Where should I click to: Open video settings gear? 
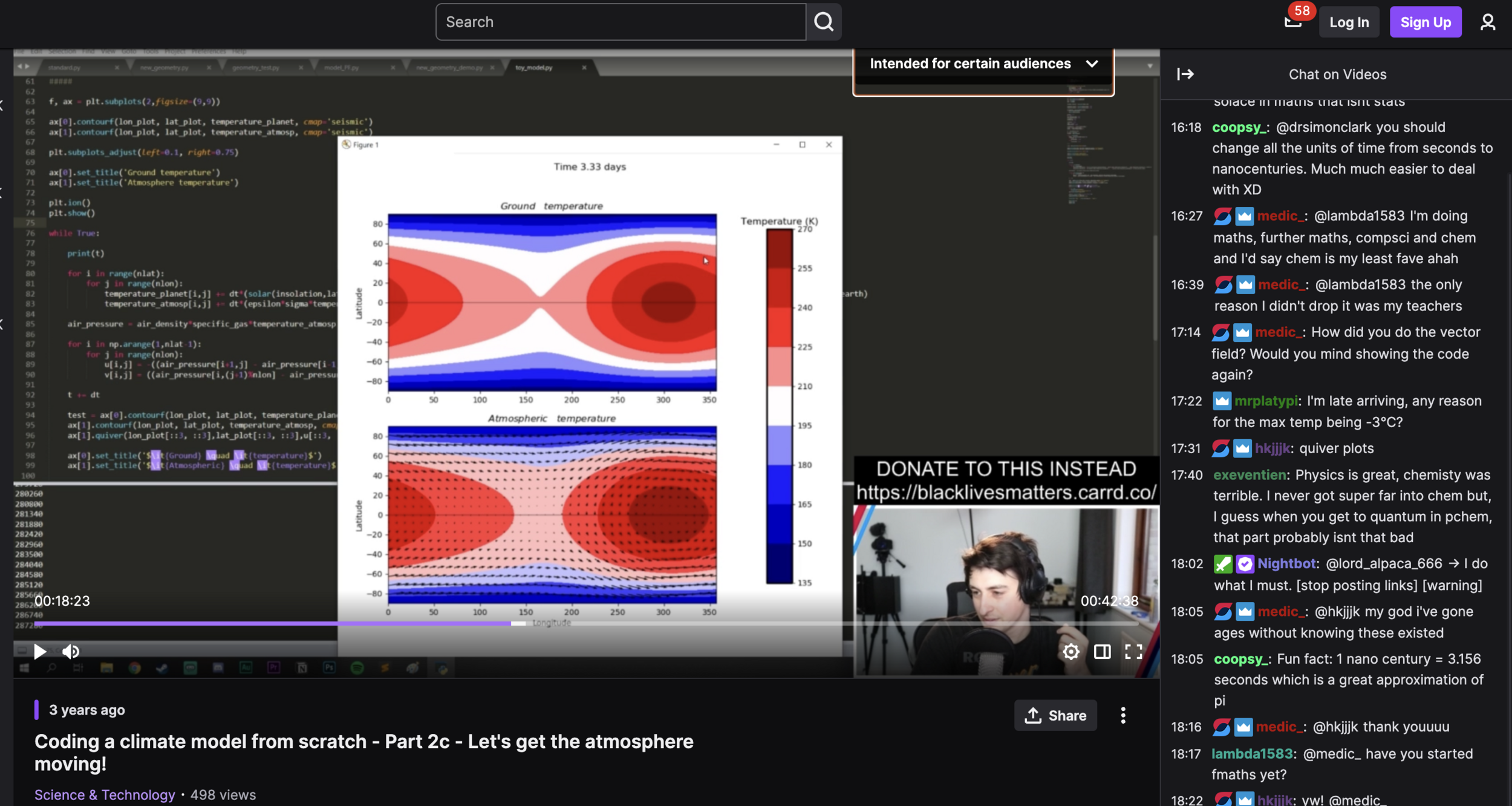point(1070,652)
